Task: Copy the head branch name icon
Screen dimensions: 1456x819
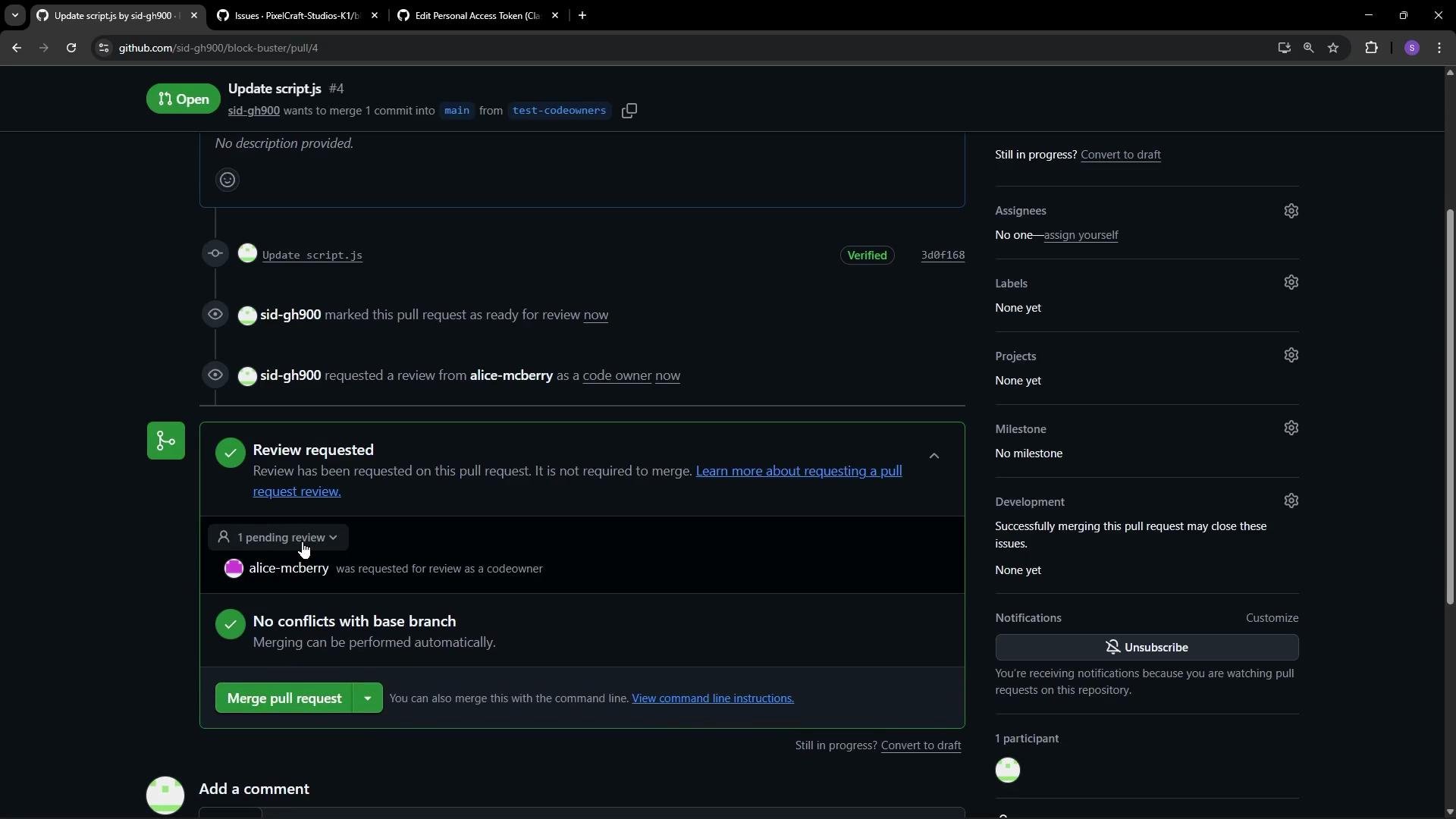Action: click(x=629, y=111)
